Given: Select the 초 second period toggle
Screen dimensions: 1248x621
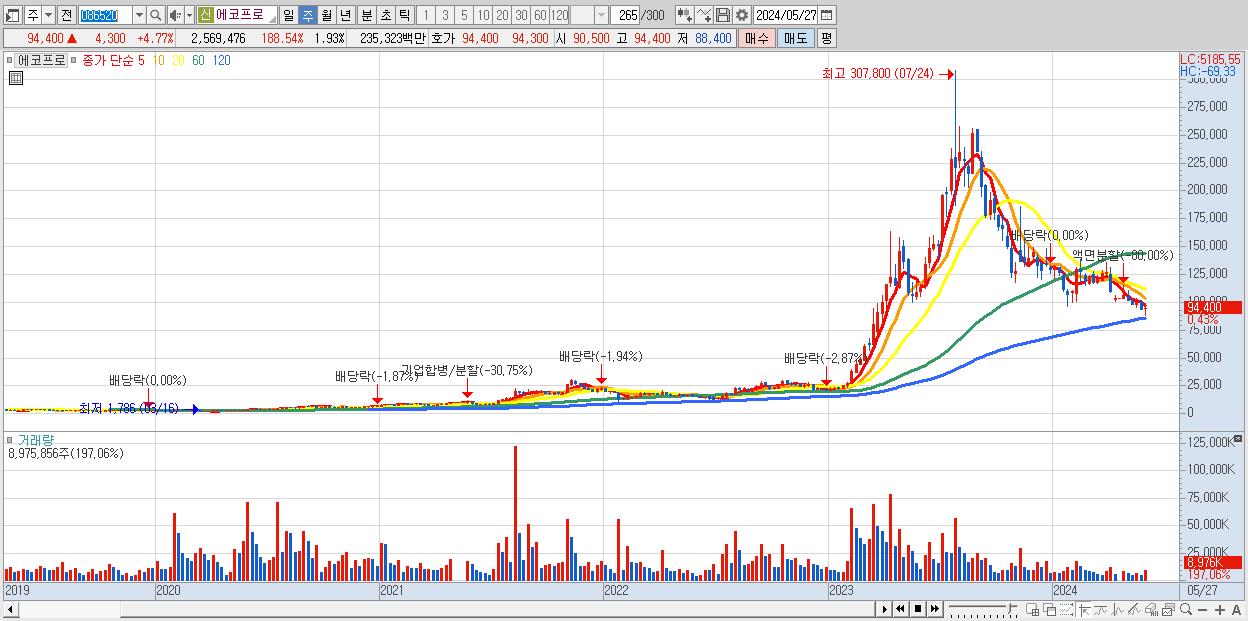Looking at the screenshot, I should click(x=385, y=16).
